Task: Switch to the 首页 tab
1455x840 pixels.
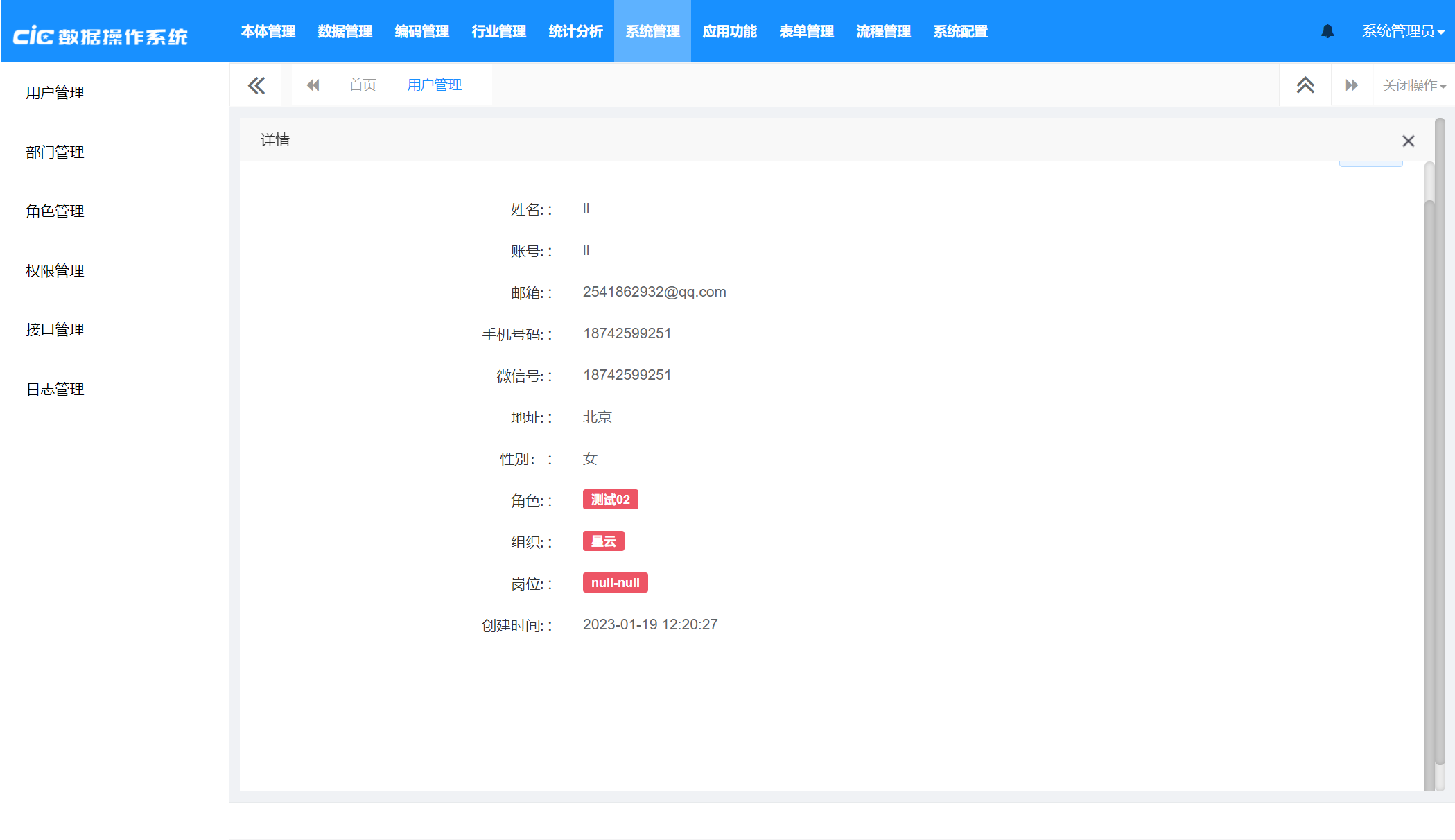Action: [x=363, y=85]
